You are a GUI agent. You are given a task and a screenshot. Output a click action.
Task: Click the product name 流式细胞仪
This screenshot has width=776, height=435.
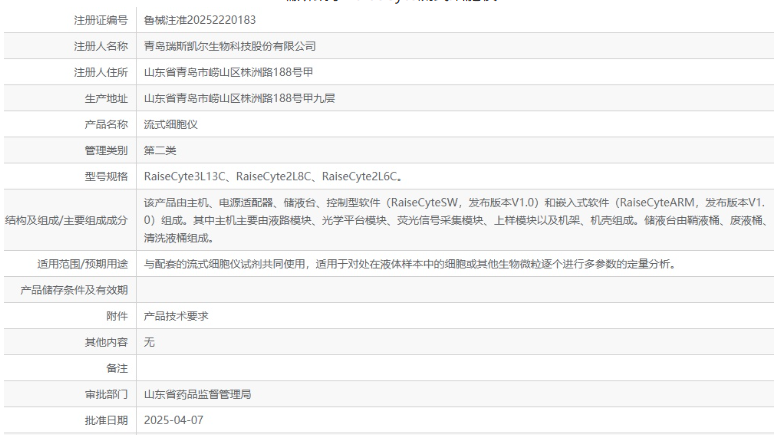tap(171, 125)
